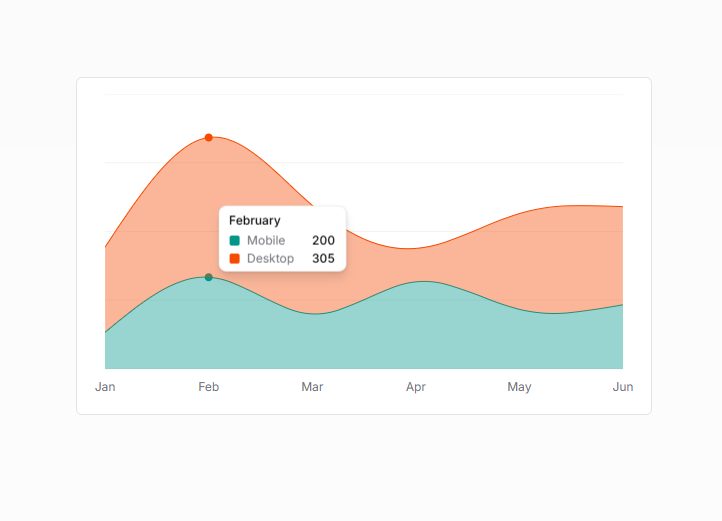Select the Jun label on the x-axis
The height and width of the screenshot is (521, 722).
pos(622,387)
